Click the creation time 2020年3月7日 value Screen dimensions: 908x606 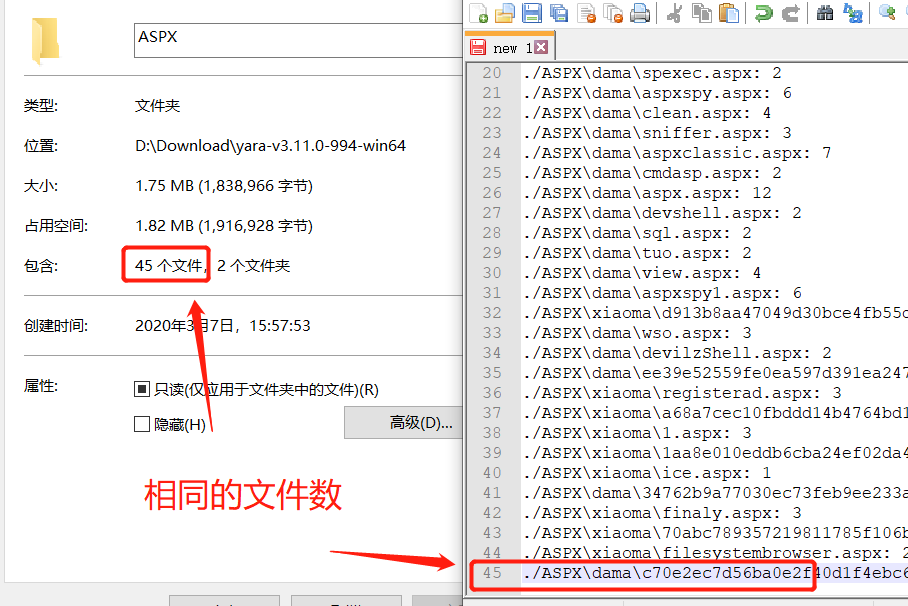pyautogui.click(x=223, y=326)
